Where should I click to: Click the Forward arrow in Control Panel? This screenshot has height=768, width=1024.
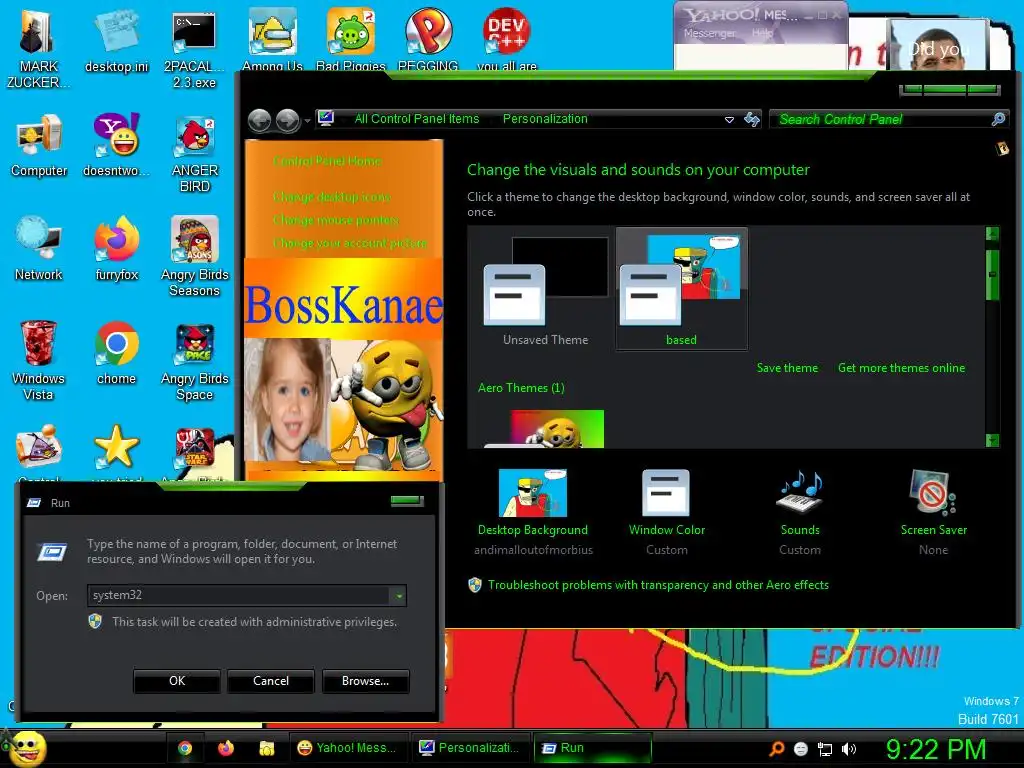[x=287, y=120]
